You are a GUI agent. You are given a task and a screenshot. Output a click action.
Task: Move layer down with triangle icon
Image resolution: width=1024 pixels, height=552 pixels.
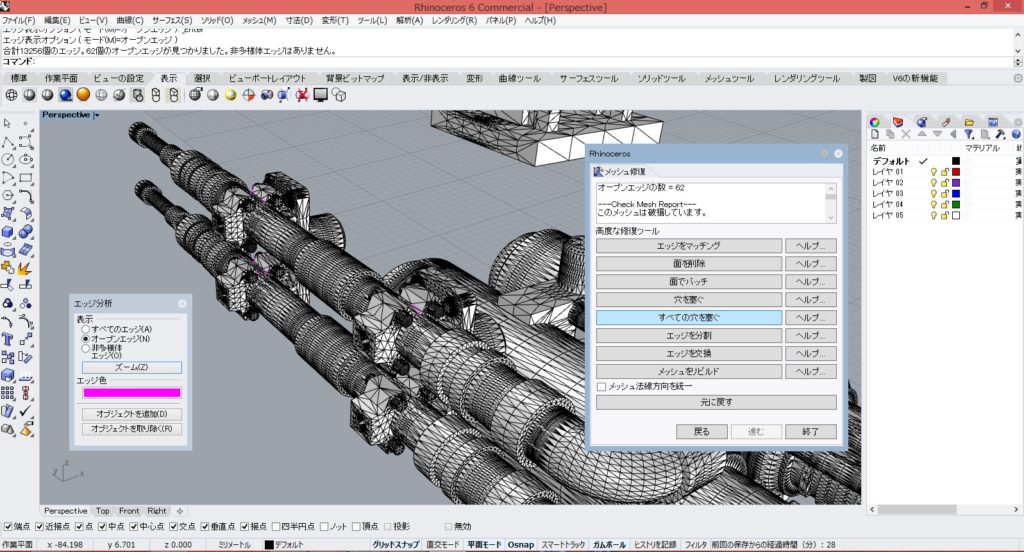(937, 134)
